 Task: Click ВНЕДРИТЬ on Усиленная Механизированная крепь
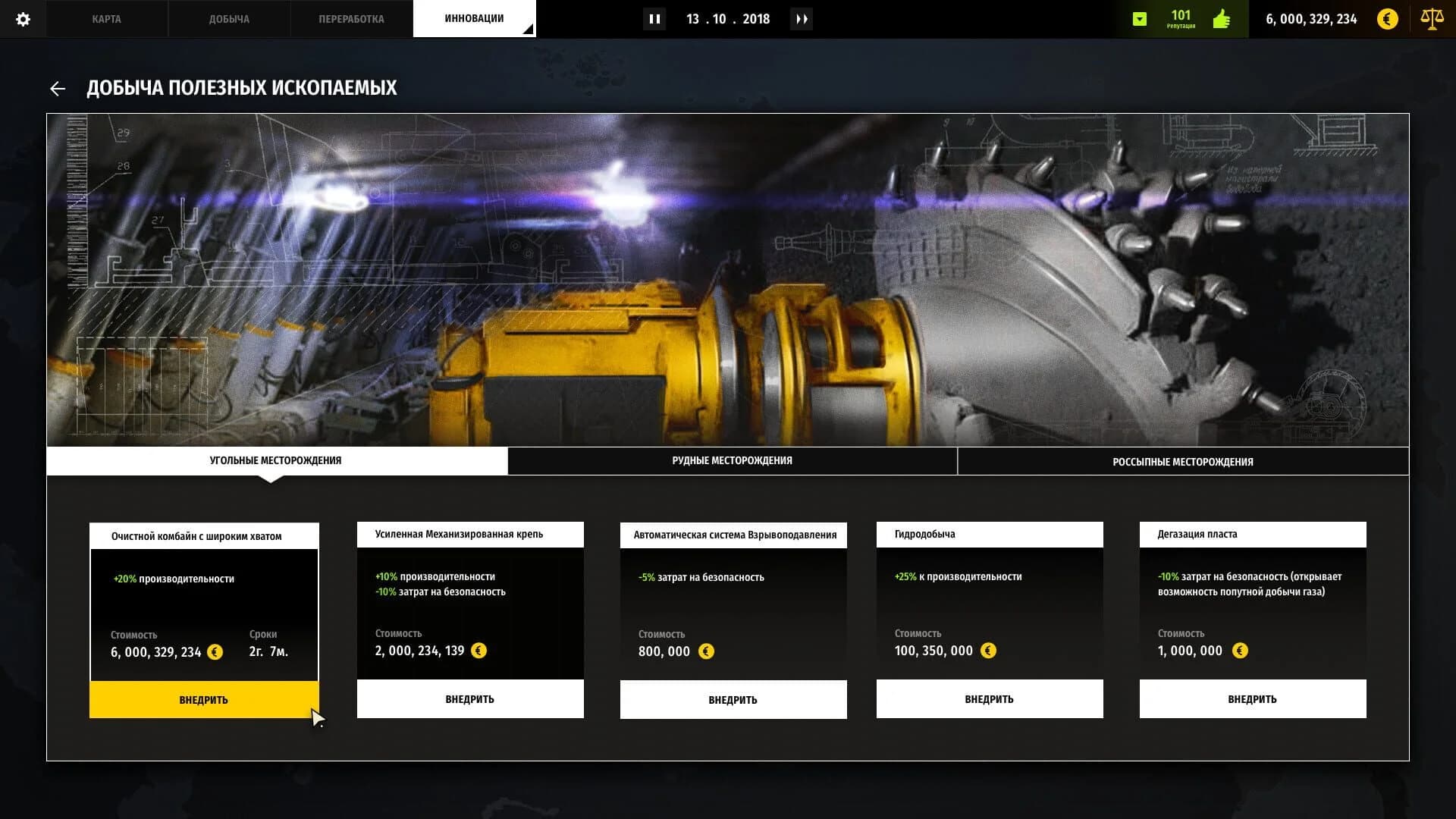pos(469,698)
